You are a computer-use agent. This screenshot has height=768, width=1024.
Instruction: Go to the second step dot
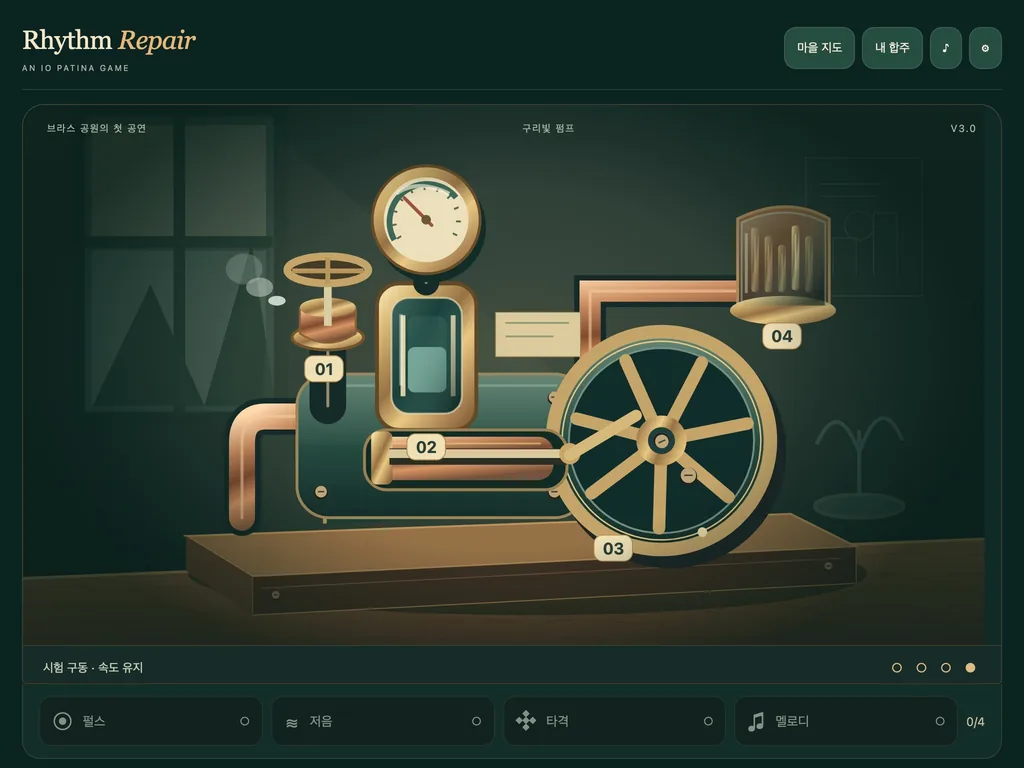[x=921, y=667]
